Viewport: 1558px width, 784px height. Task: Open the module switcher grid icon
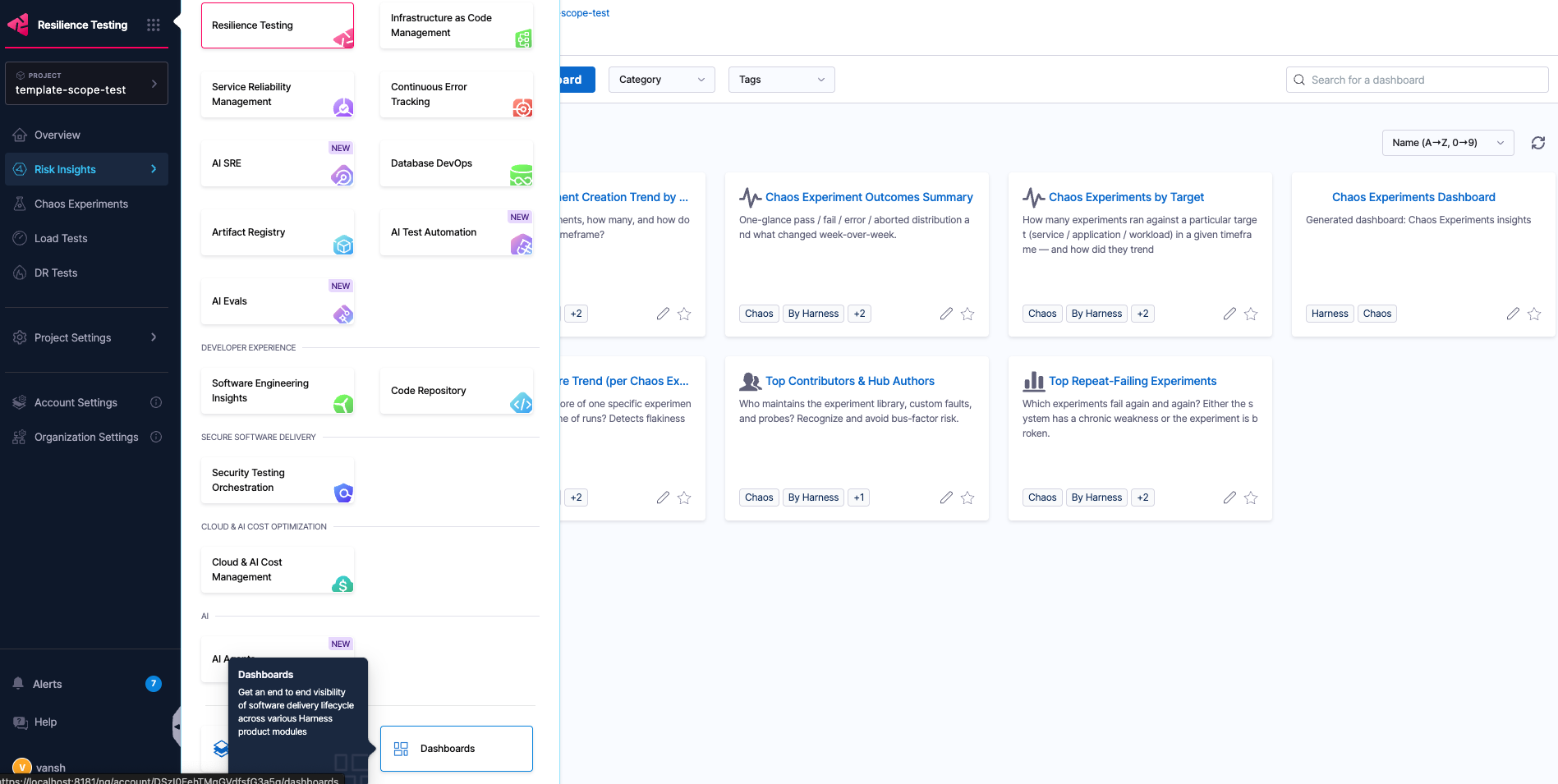point(153,25)
